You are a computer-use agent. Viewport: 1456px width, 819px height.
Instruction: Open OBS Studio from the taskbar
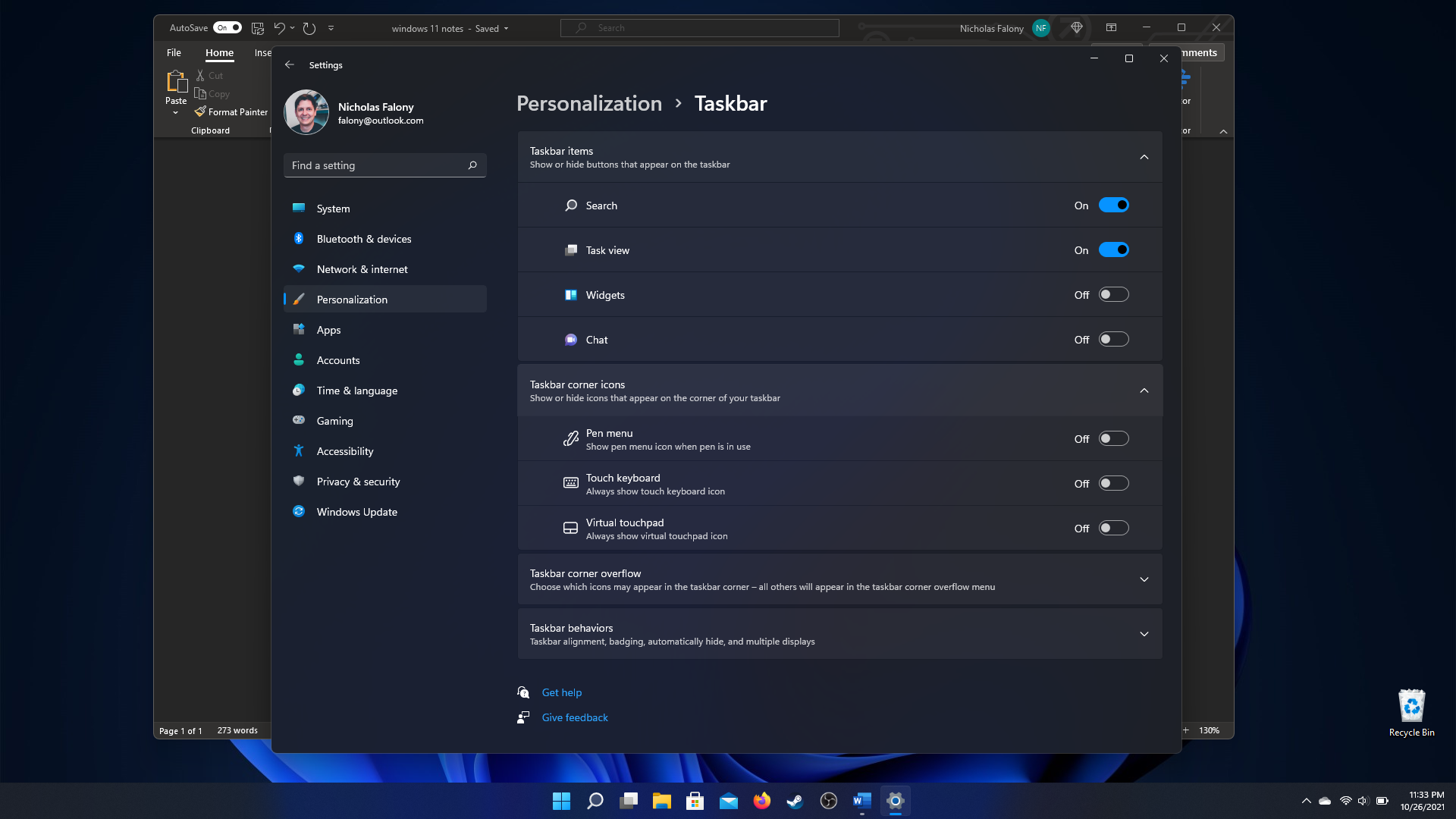828,801
